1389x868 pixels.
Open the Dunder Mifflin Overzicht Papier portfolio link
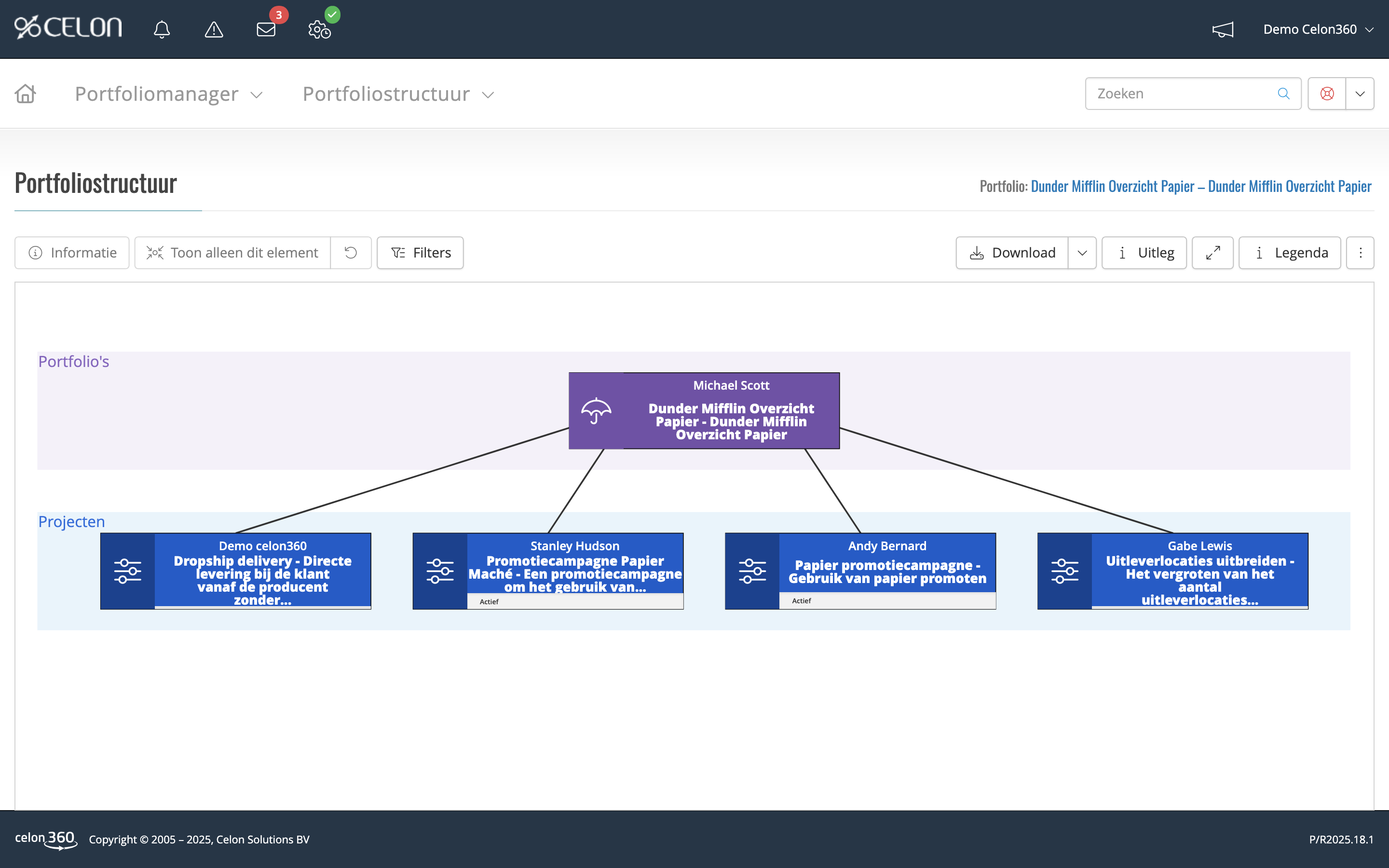coord(1201,186)
